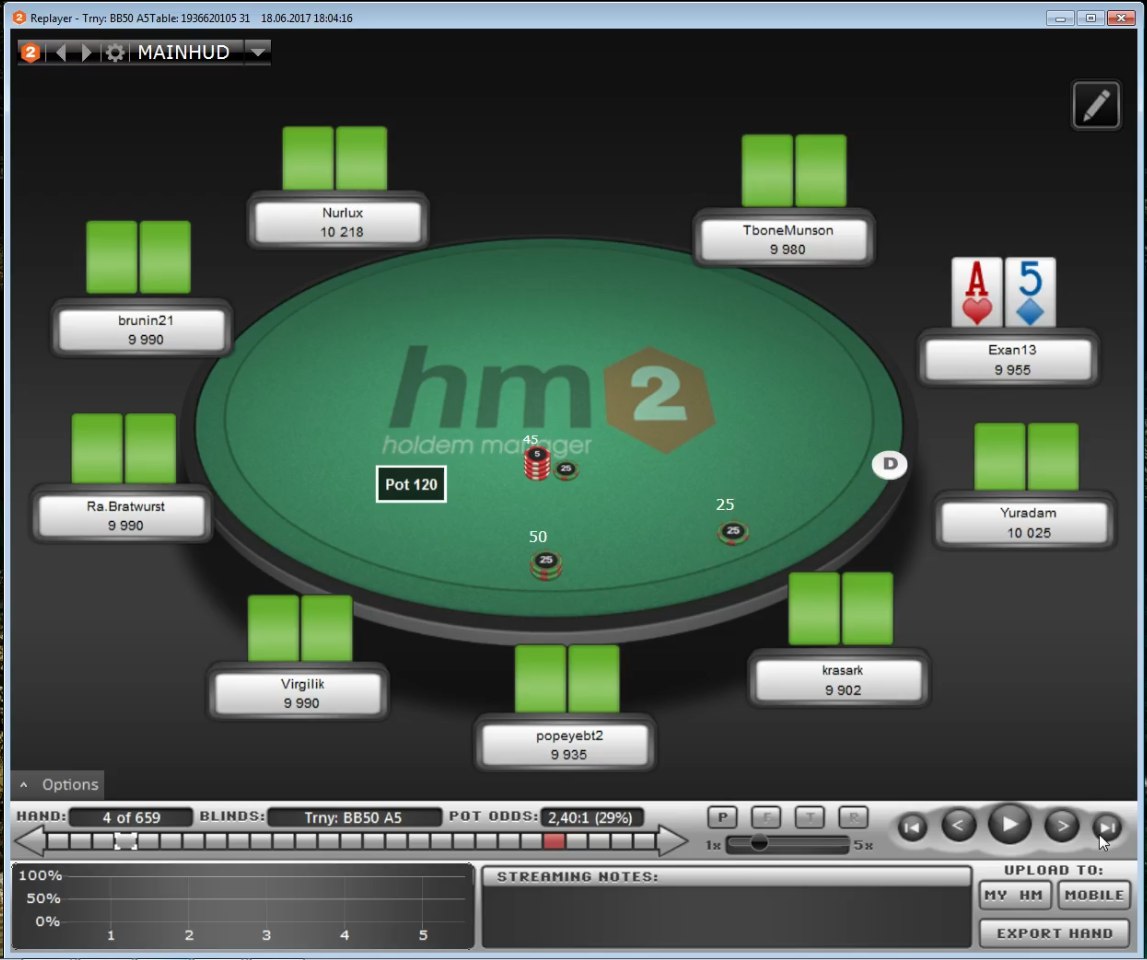
Task: Open the MAINHUD dropdown arrow
Action: (257, 52)
